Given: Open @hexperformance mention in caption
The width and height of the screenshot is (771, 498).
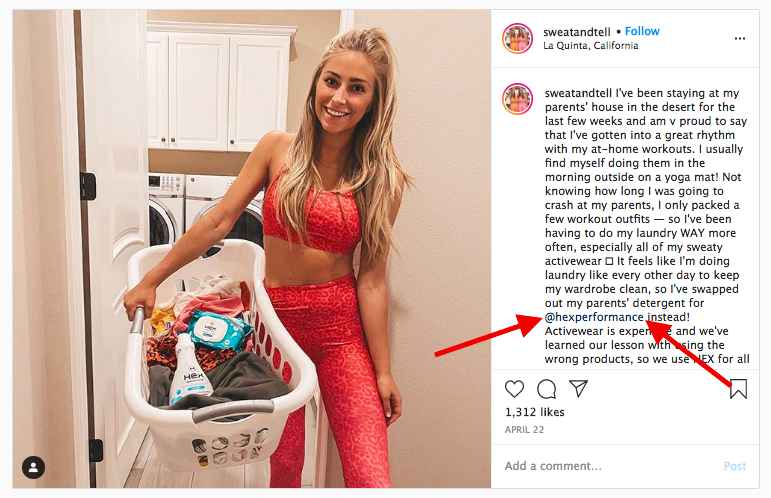Looking at the screenshot, I should (594, 317).
